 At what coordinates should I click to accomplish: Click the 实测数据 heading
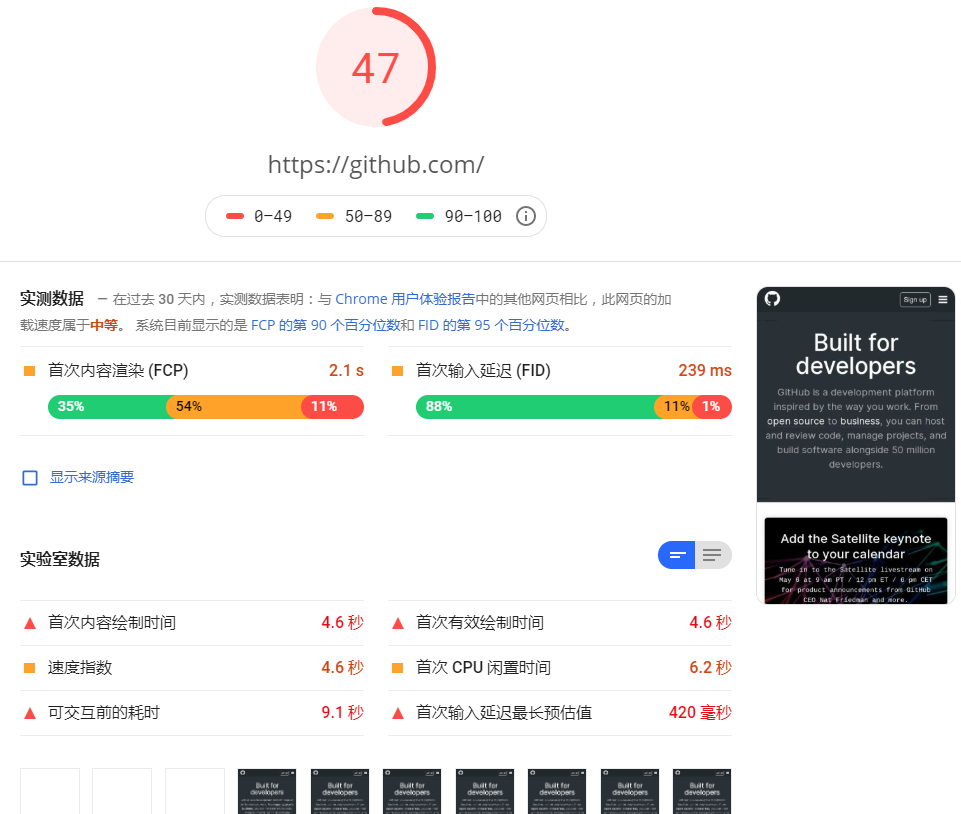(51, 299)
